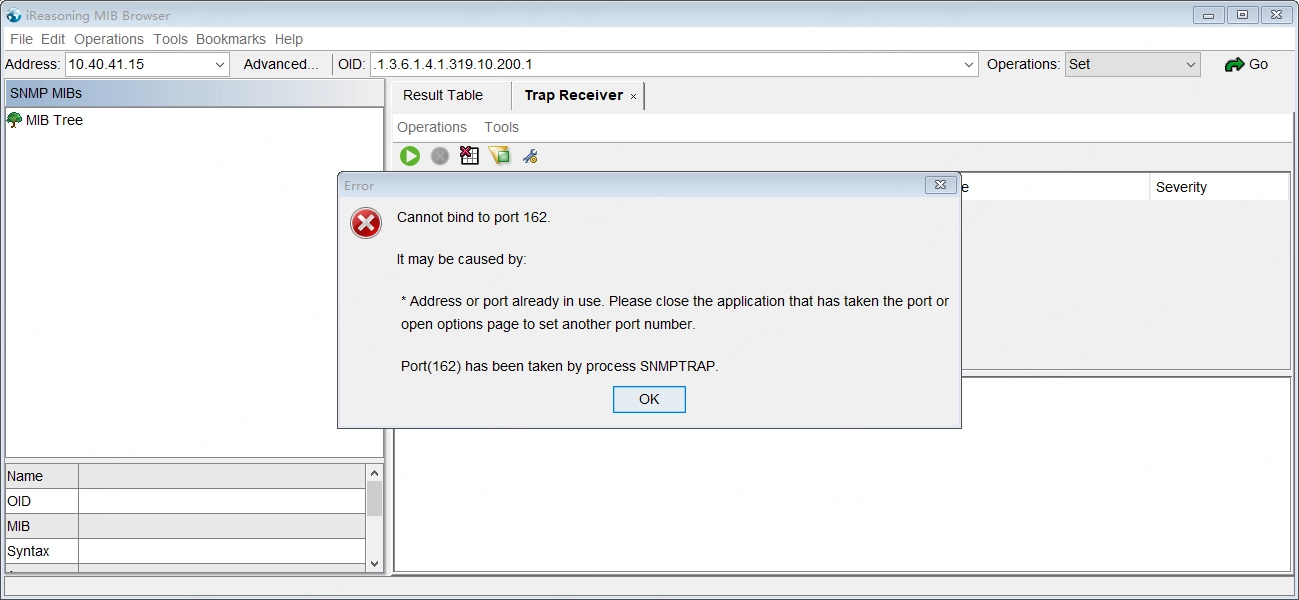Screen dimensions: 1299x600
Task: Open the Bookmarks menu
Action: pyautogui.click(x=230, y=39)
